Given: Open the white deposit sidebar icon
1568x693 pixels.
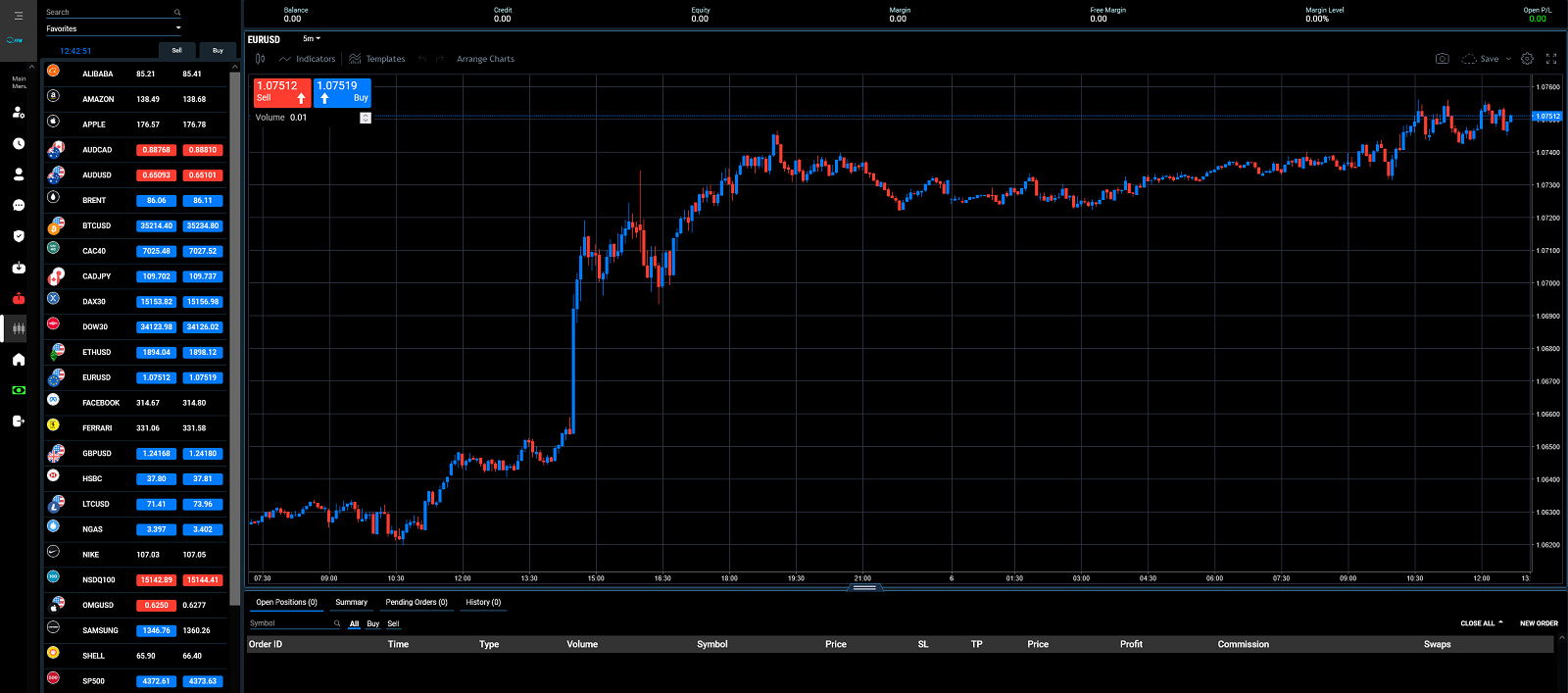Looking at the screenshot, I should coord(19,268).
